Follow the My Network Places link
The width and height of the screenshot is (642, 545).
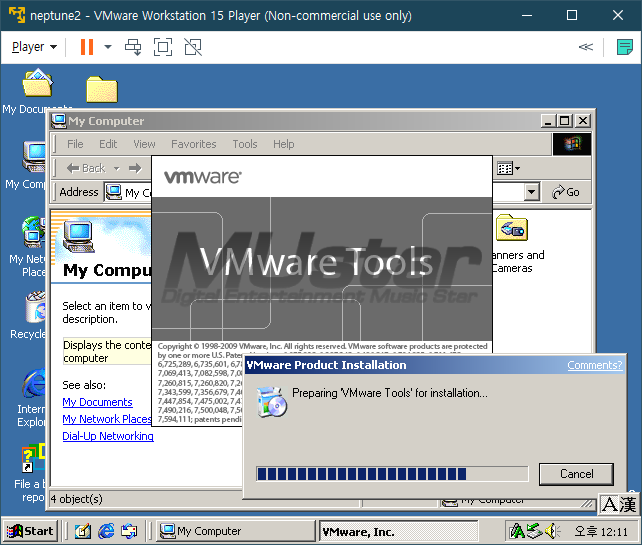(107, 419)
